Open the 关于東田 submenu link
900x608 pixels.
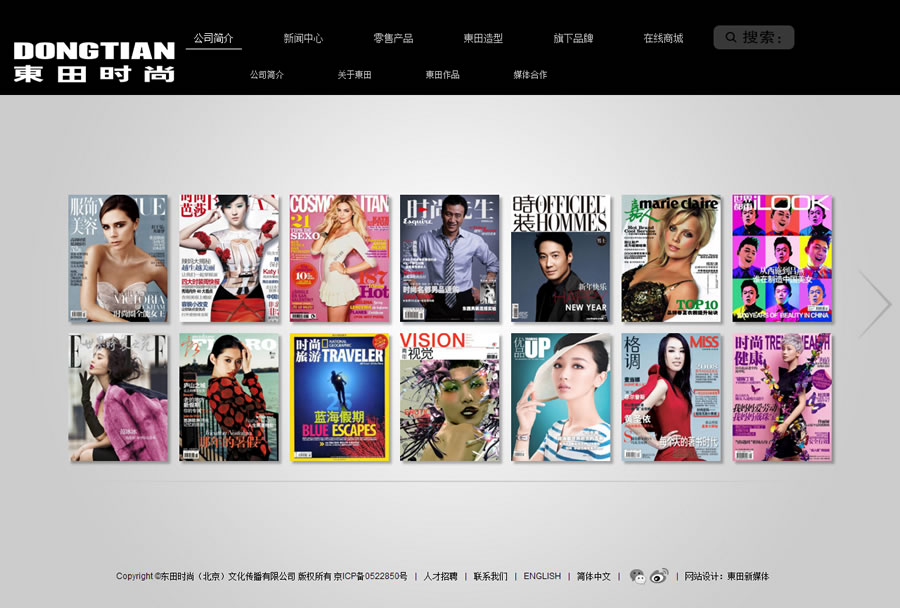click(x=354, y=75)
